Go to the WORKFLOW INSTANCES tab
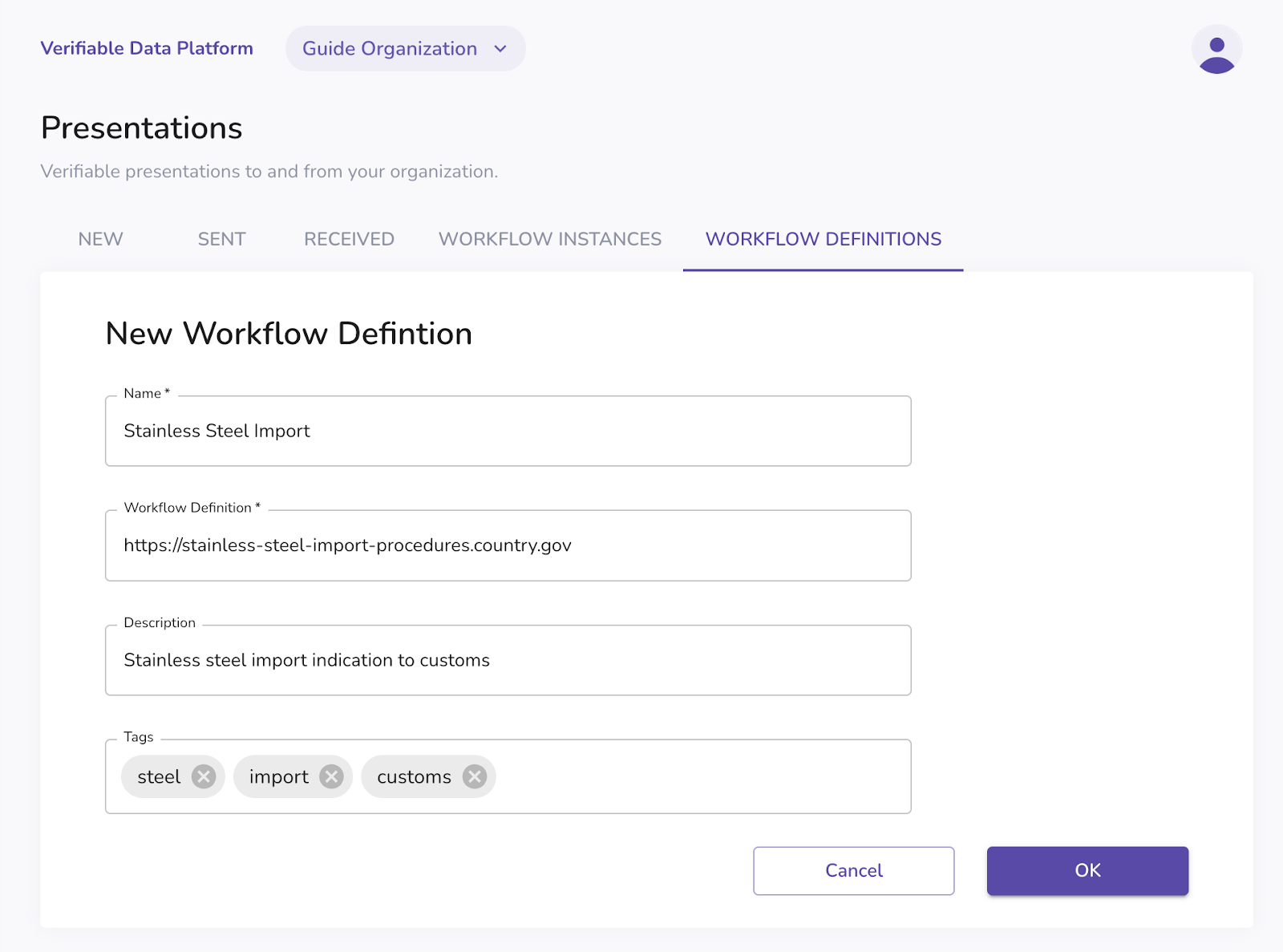Viewport: 1283px width, 952px height. point(549,239)
